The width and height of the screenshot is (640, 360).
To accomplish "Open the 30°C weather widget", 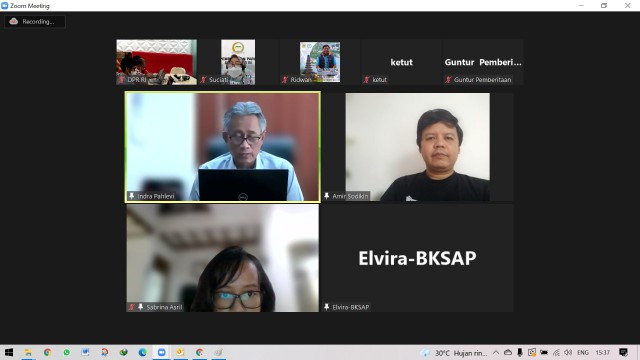I will tap(454, 353).
